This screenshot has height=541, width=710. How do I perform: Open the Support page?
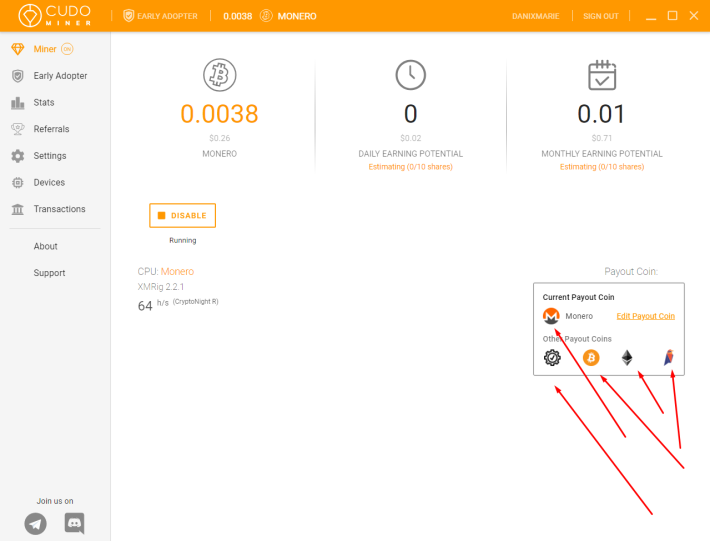(x=49, y=273)
